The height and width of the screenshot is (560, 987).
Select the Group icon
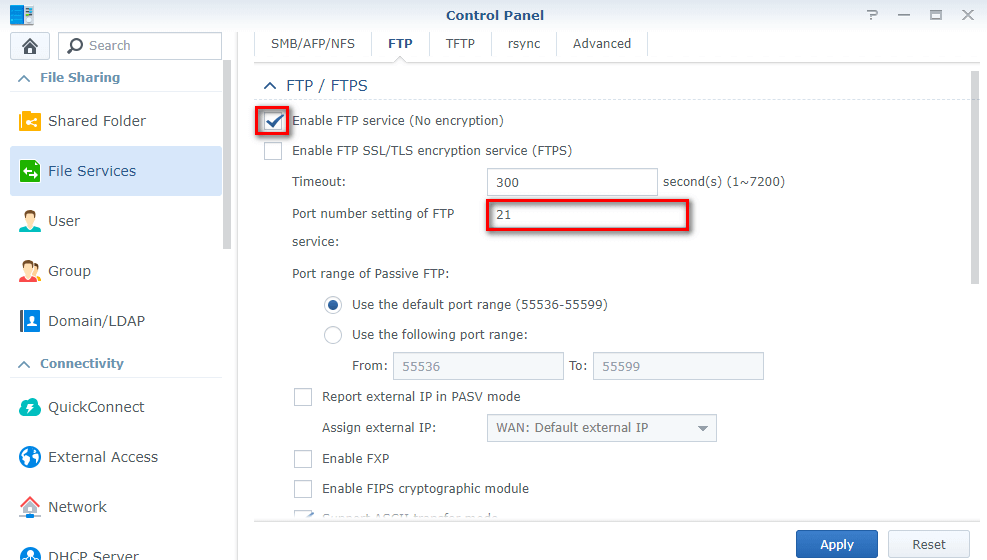(30, 271)
